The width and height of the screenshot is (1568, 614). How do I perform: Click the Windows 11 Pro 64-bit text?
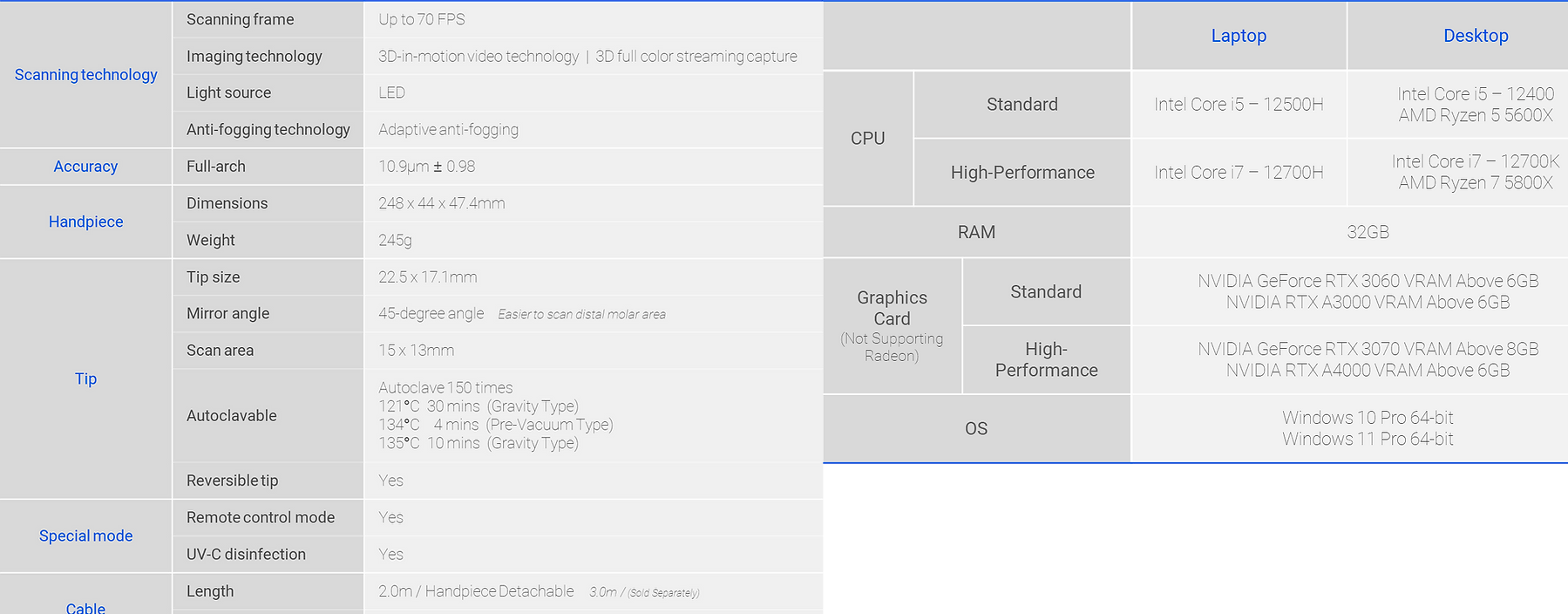1368,440
